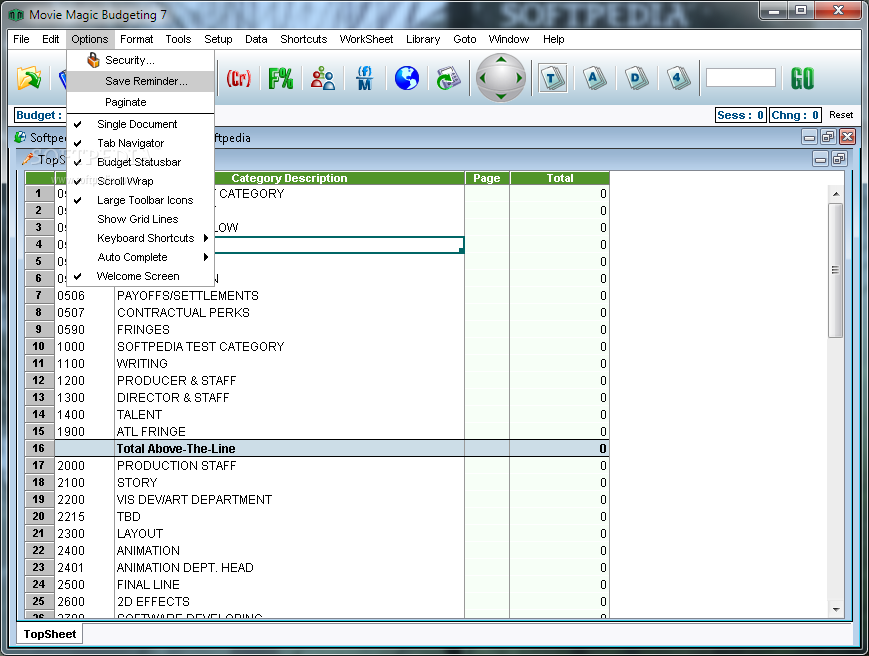This screenshot has width=869, height=656.
Task: Go to Account level (A icon)
Action: [x=594, y=78]
